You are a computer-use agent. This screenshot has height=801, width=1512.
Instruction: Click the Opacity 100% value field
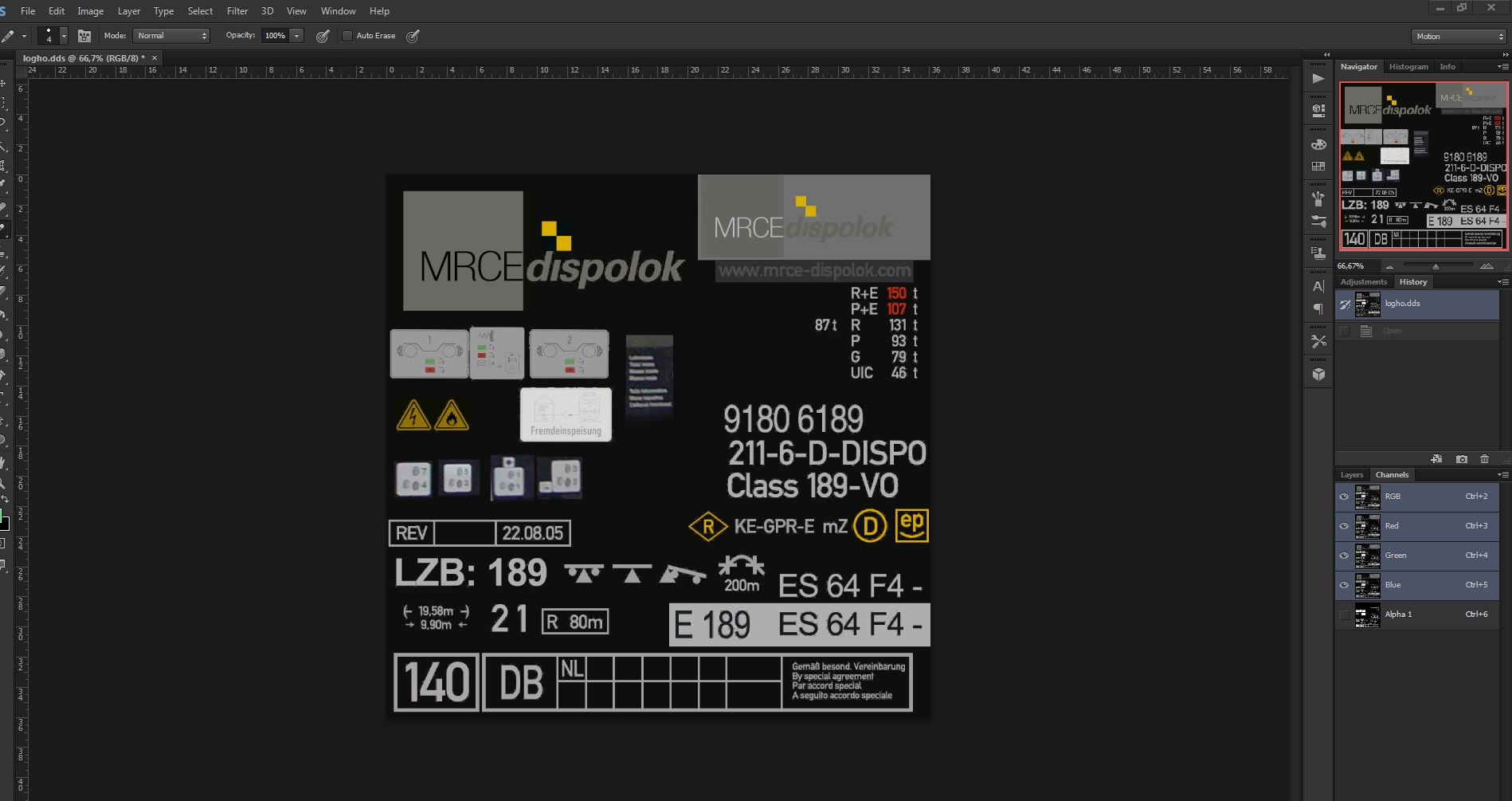pos(276,36)
